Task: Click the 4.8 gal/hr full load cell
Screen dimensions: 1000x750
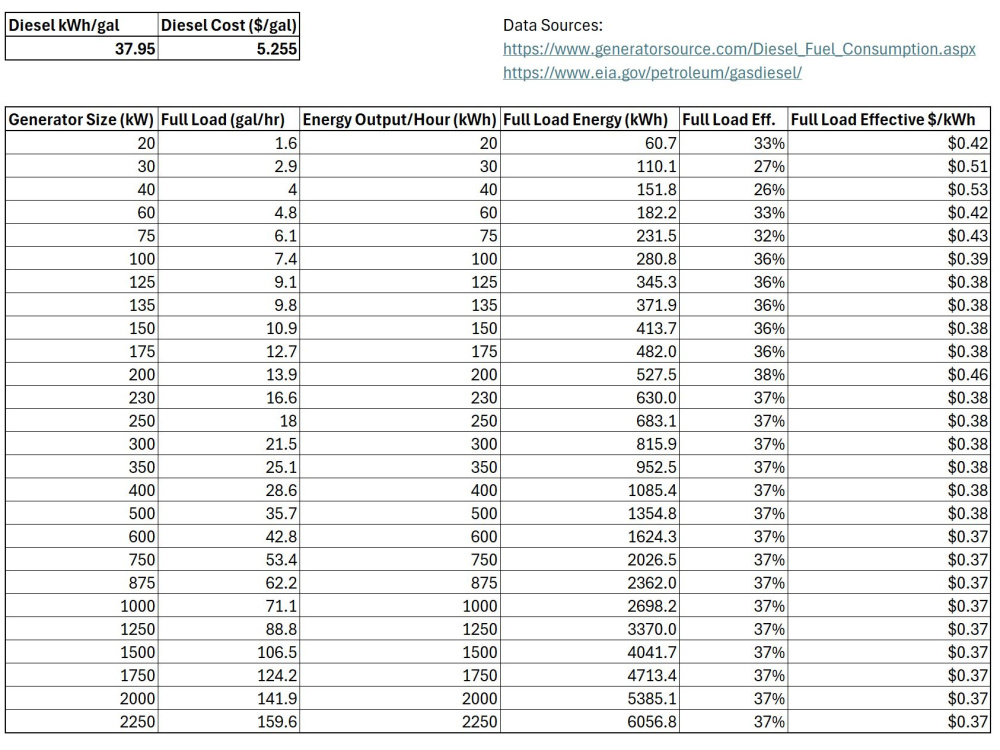Action: [229, 212]
